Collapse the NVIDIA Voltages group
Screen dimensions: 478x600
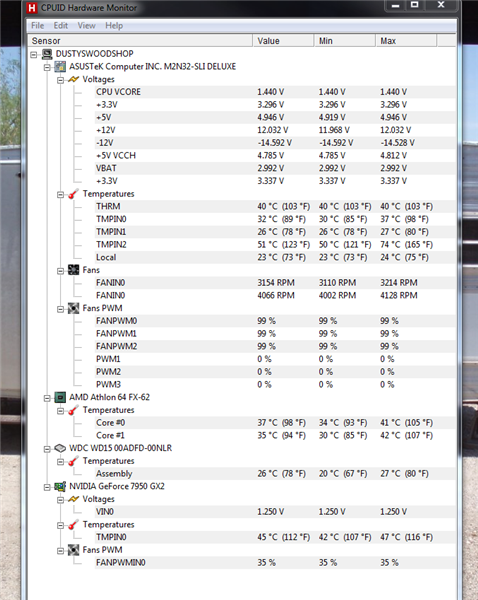point(60,500)
